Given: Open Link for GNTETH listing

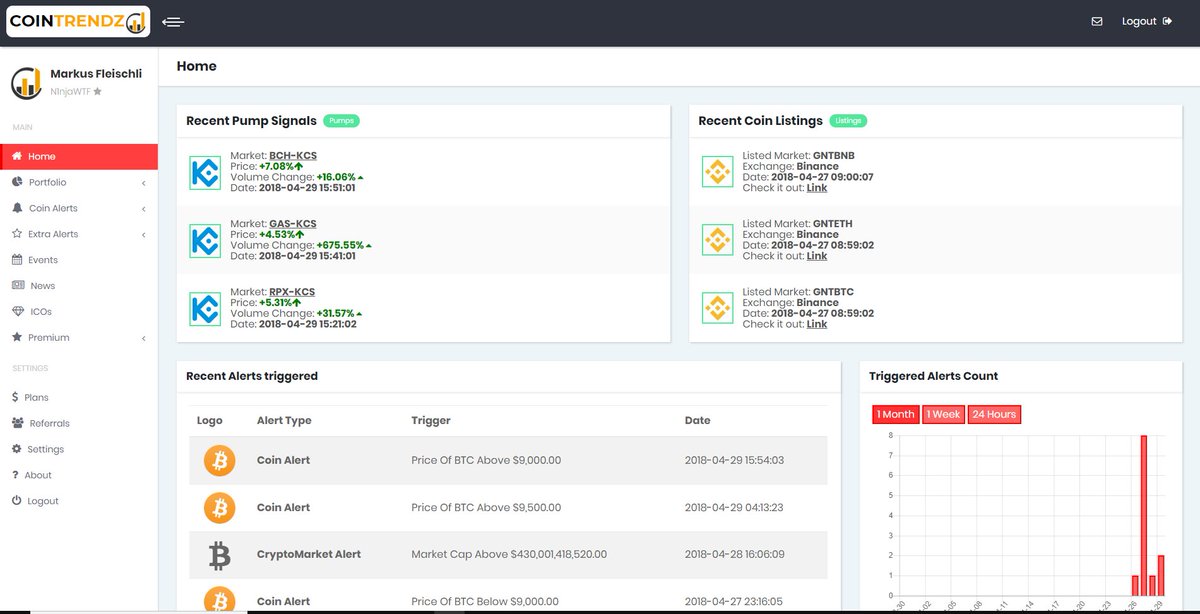Looking at the screenshot, I should [x=817, y=256].
